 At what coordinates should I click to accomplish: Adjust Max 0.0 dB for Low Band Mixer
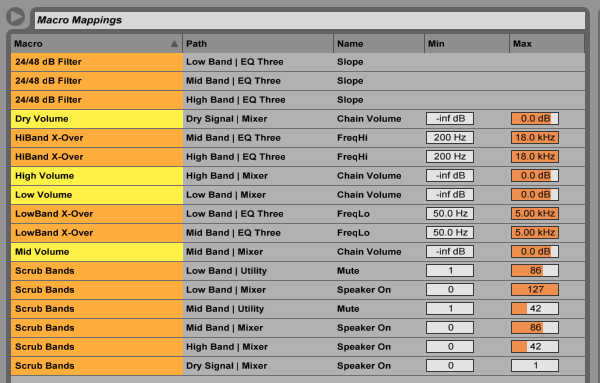(535, 195)
